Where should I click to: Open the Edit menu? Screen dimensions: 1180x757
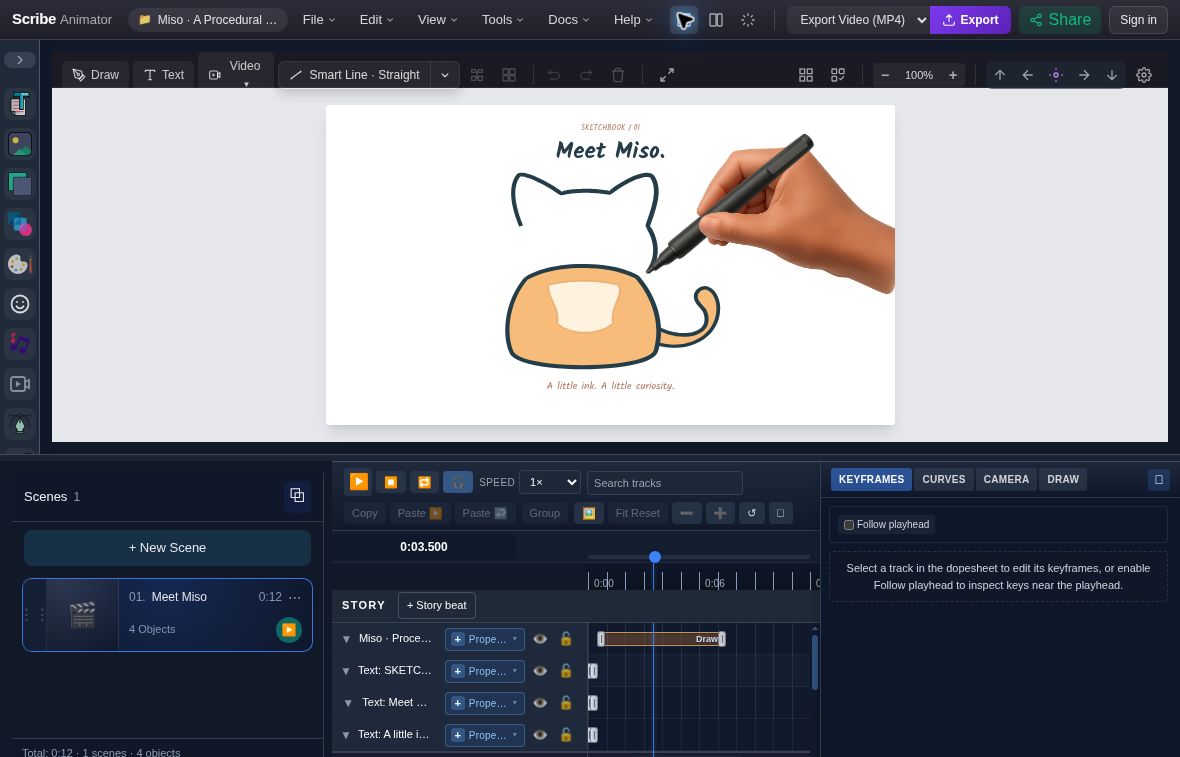coord(376,20)
